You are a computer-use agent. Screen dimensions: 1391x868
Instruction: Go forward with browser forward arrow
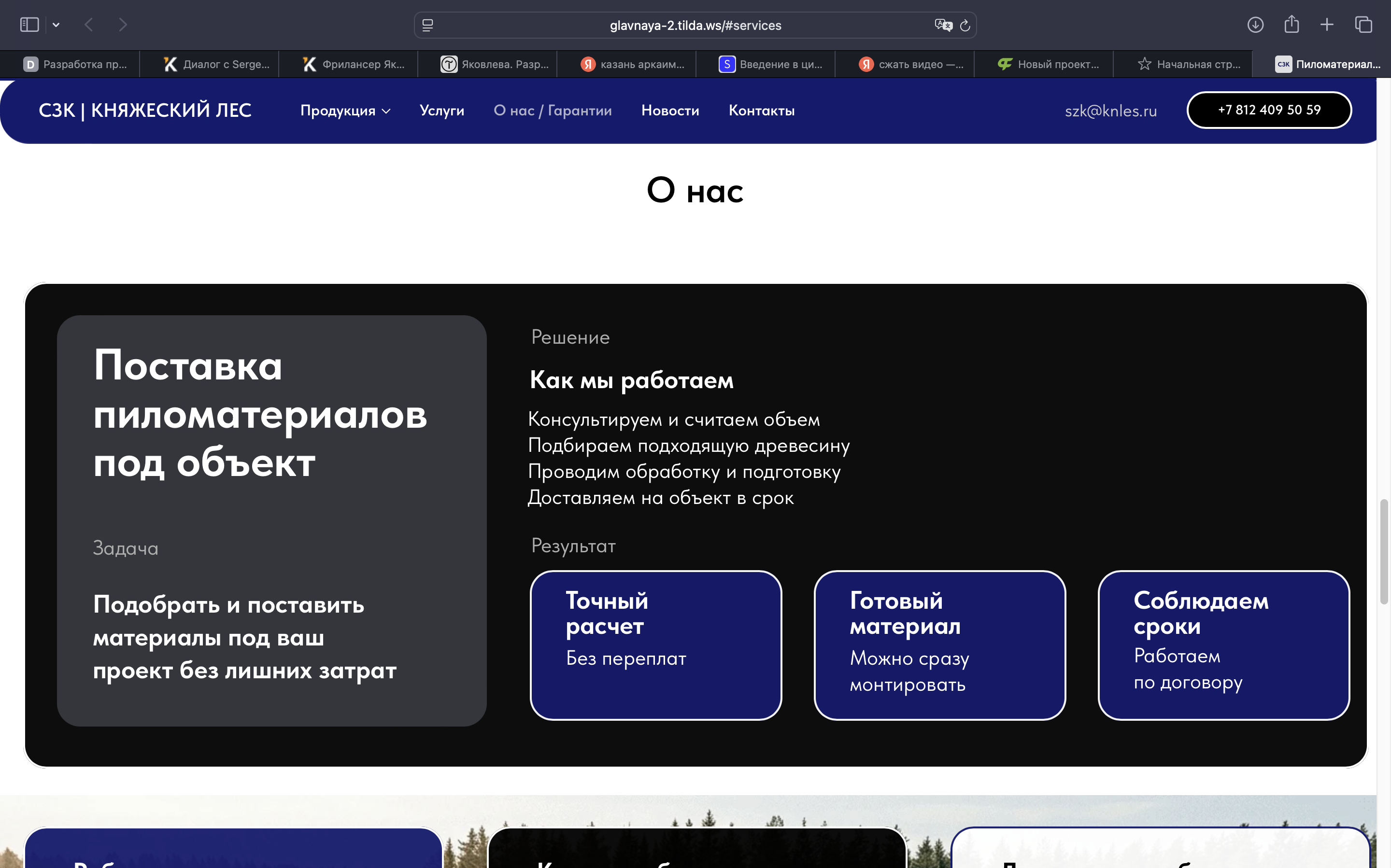click(122, 25)
